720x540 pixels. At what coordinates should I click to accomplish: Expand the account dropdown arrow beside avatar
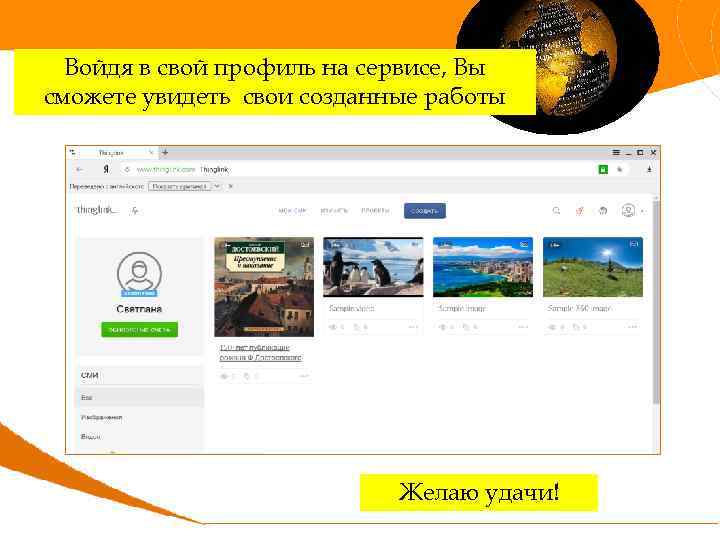[642, 211]
